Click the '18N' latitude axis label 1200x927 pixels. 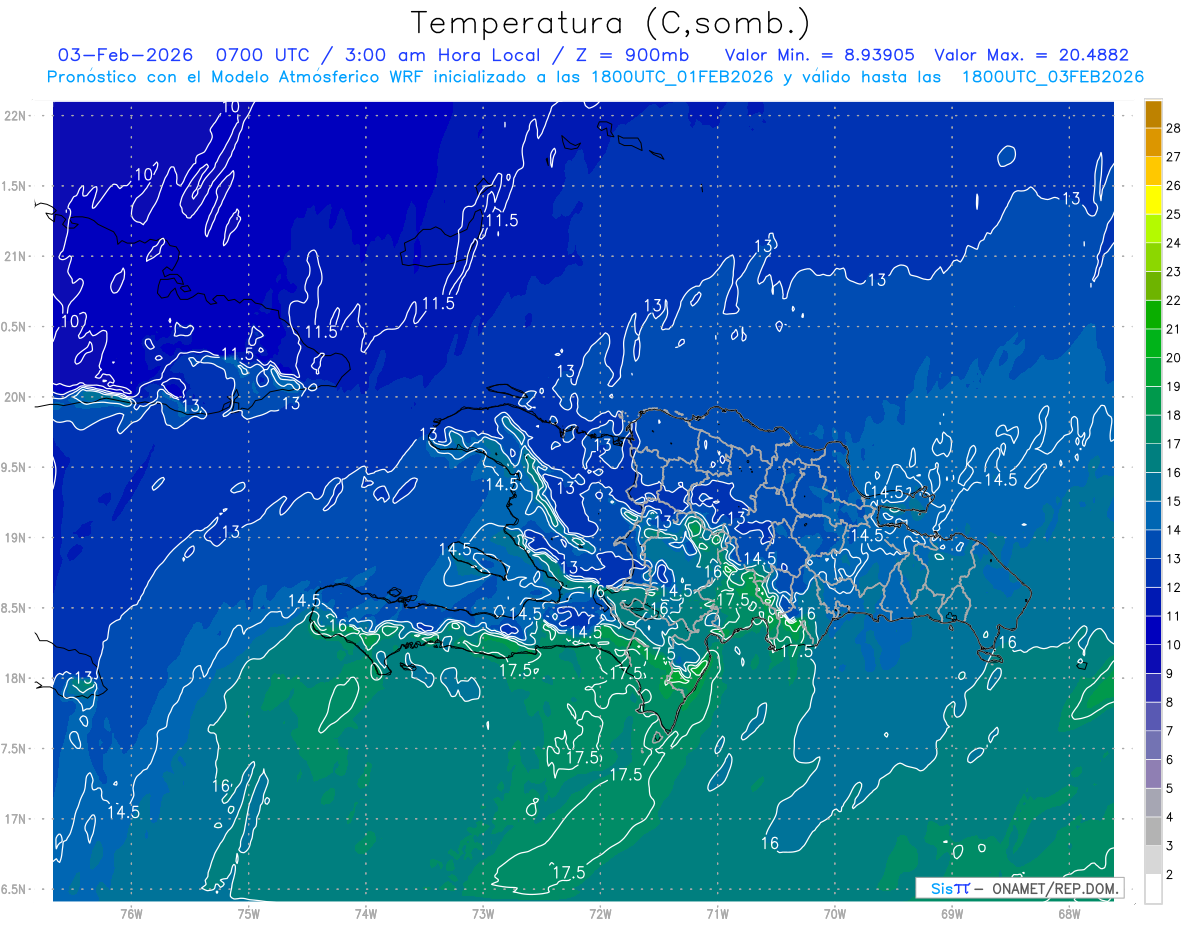(x=17, y=678)
